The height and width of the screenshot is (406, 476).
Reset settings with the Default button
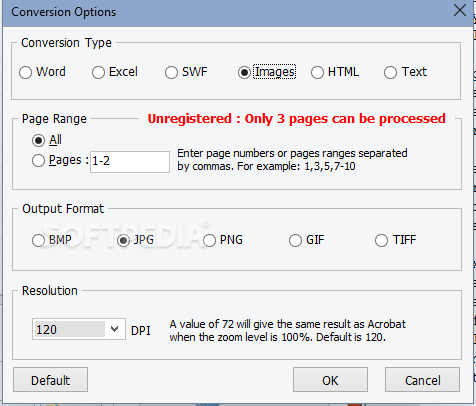[x=50, y=380]
